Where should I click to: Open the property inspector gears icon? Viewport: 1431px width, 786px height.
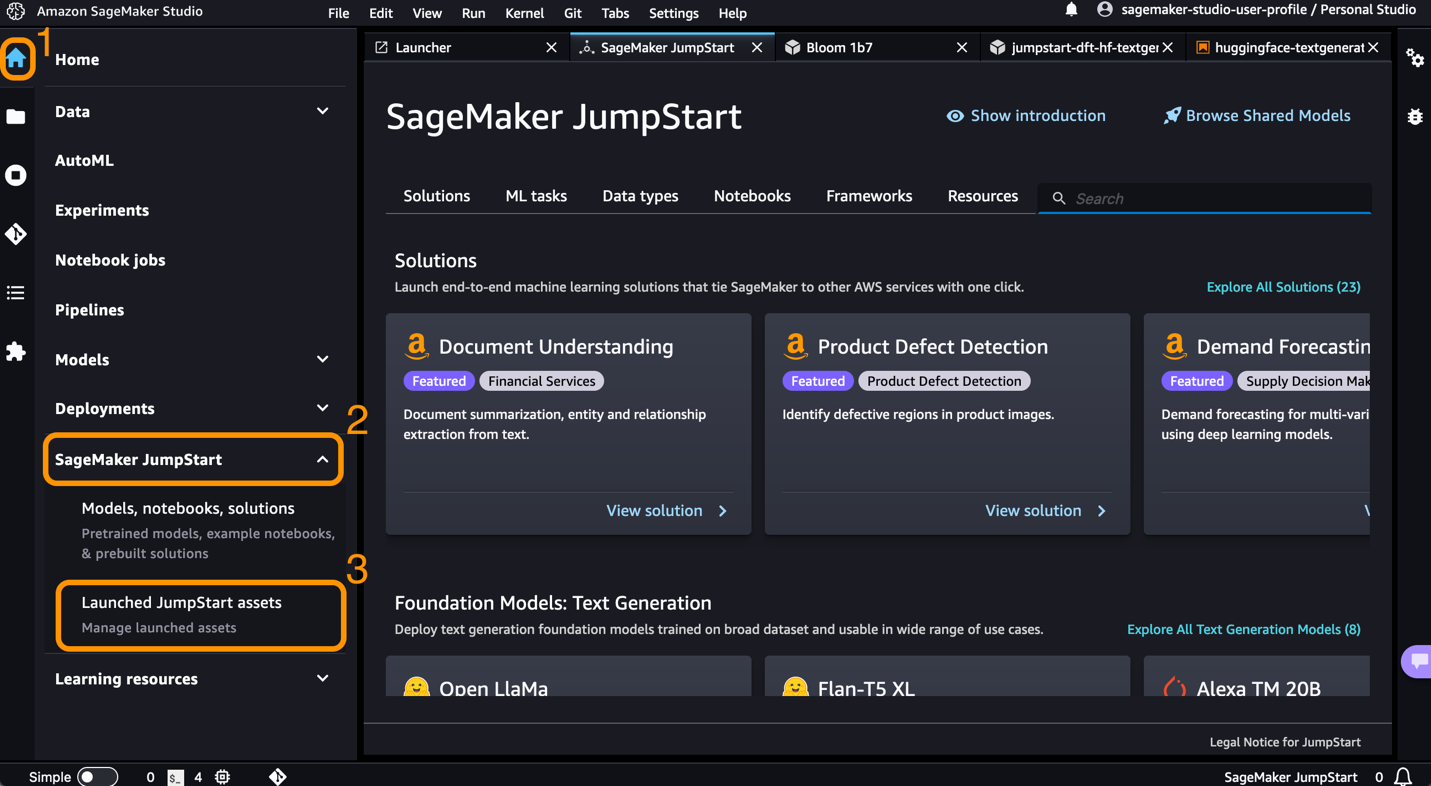tap(1415, 58)
